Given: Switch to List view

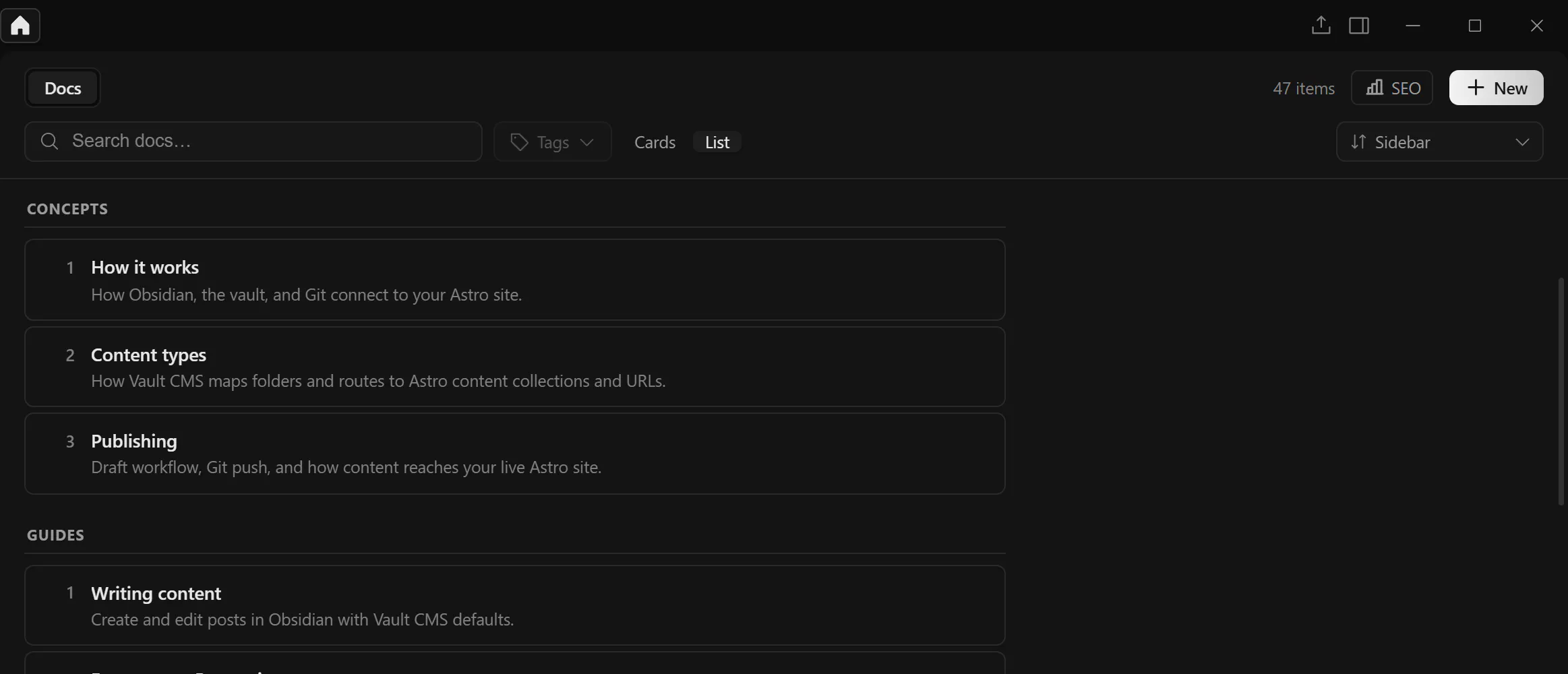Looking at the screenshot, I should (x=717, y=142).
